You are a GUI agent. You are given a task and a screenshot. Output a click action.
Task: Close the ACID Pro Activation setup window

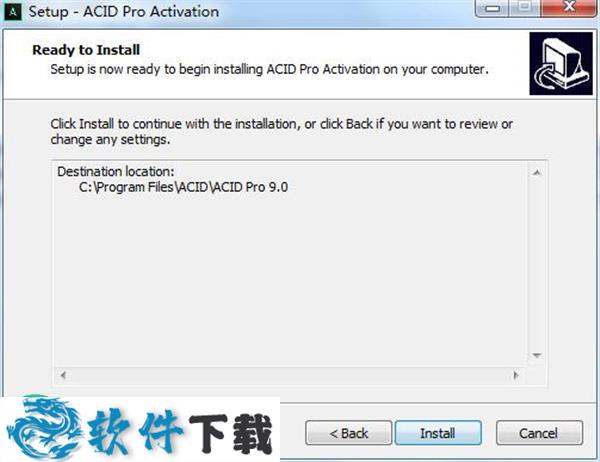pyautogui.click(x=569, y=8)
